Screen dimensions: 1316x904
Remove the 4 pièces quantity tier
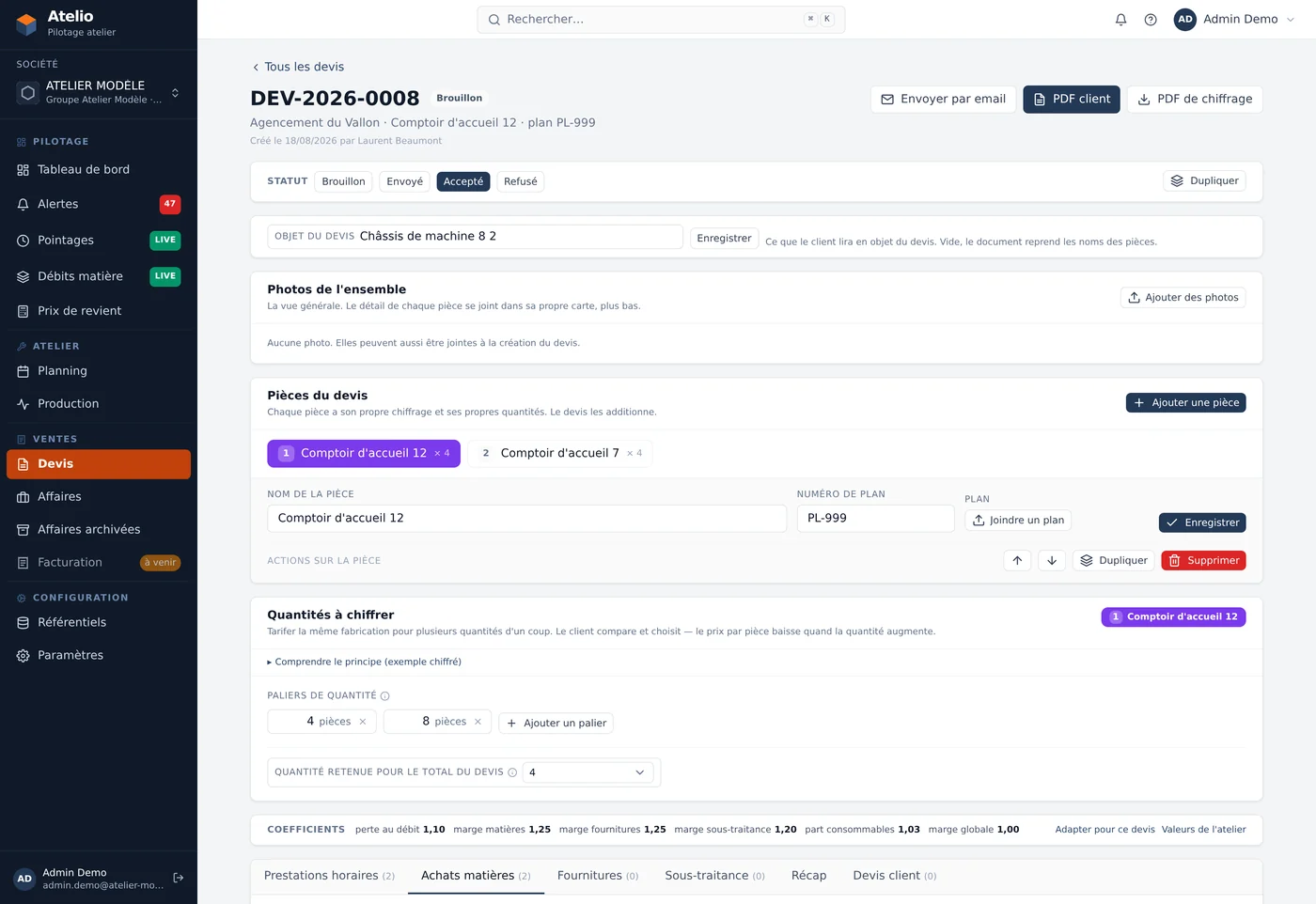coord(363,722)
